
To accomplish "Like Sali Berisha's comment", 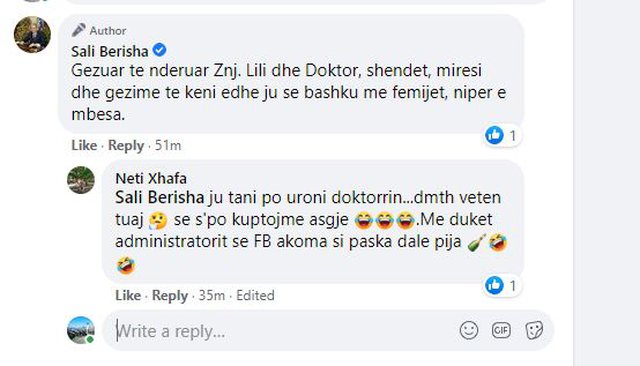I will coord(84,145).
